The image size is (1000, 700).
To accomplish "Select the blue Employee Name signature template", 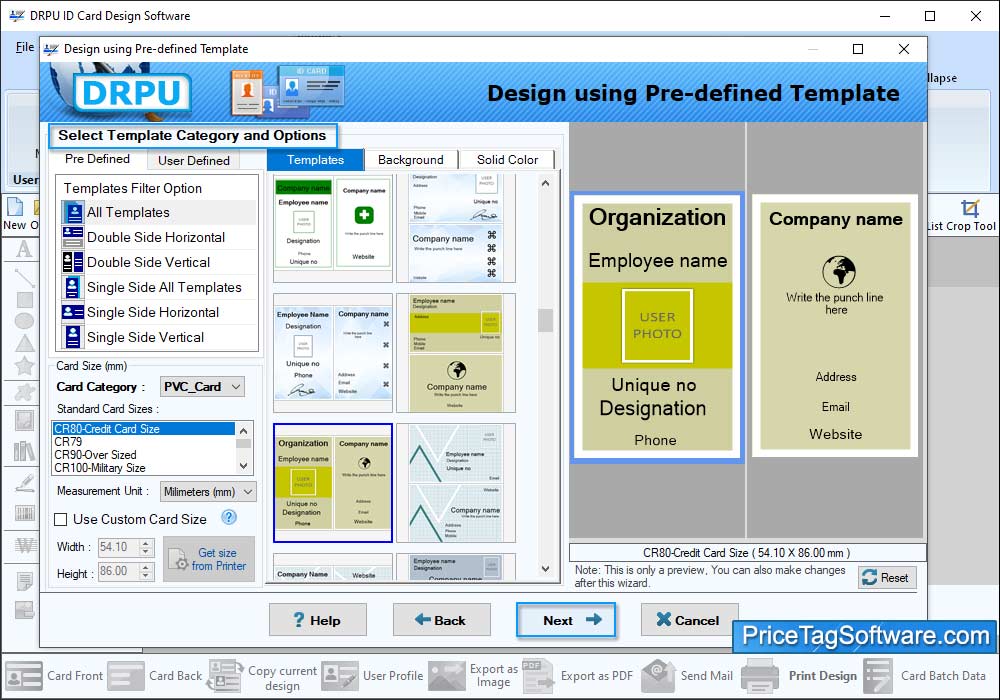I will tap(333, 353).
